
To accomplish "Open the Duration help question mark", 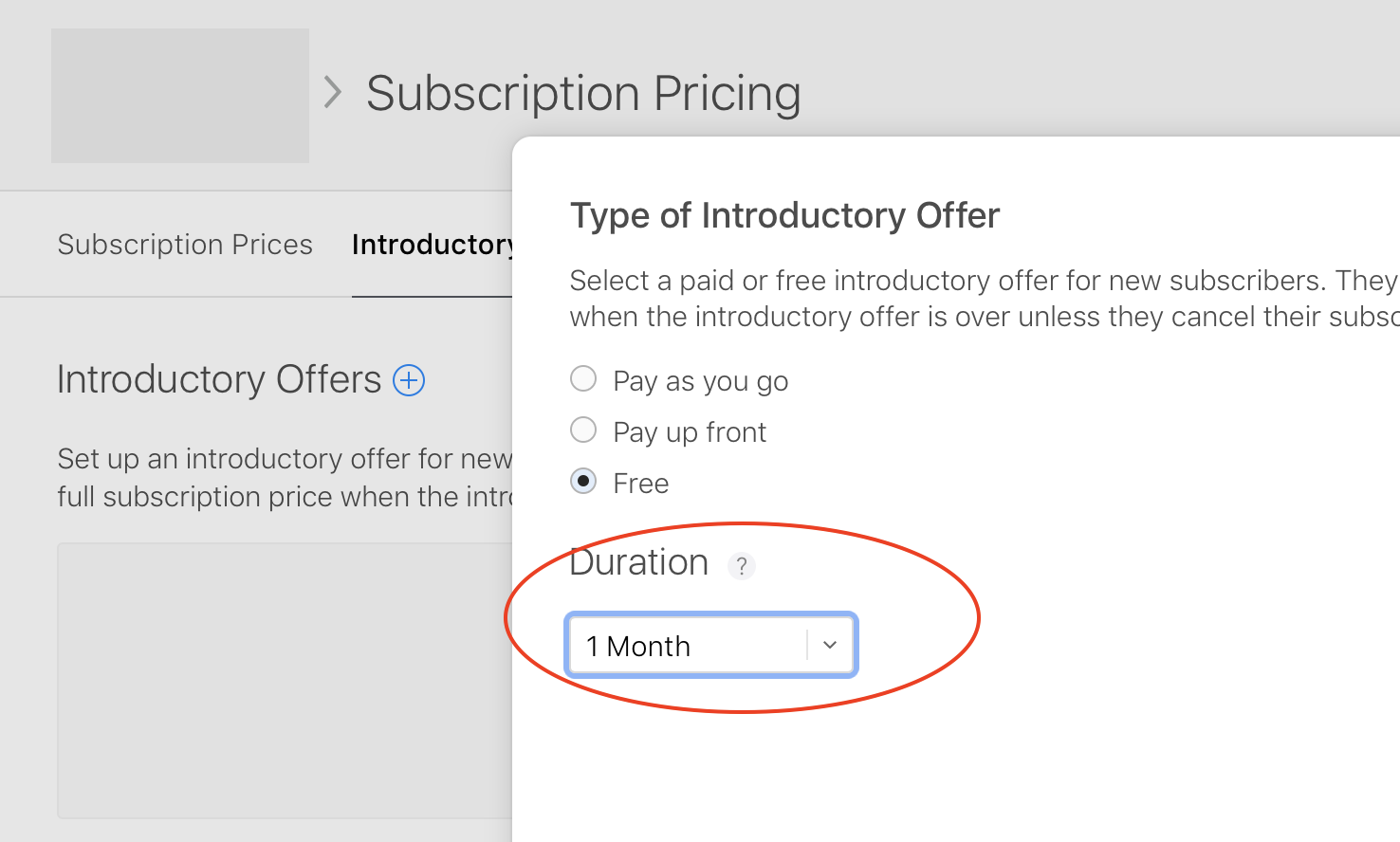I will (x=742, y=566).
